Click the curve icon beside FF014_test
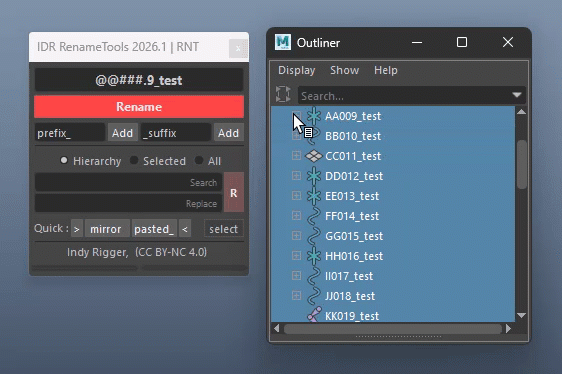 pyautogui.click(x=314, y=216)
